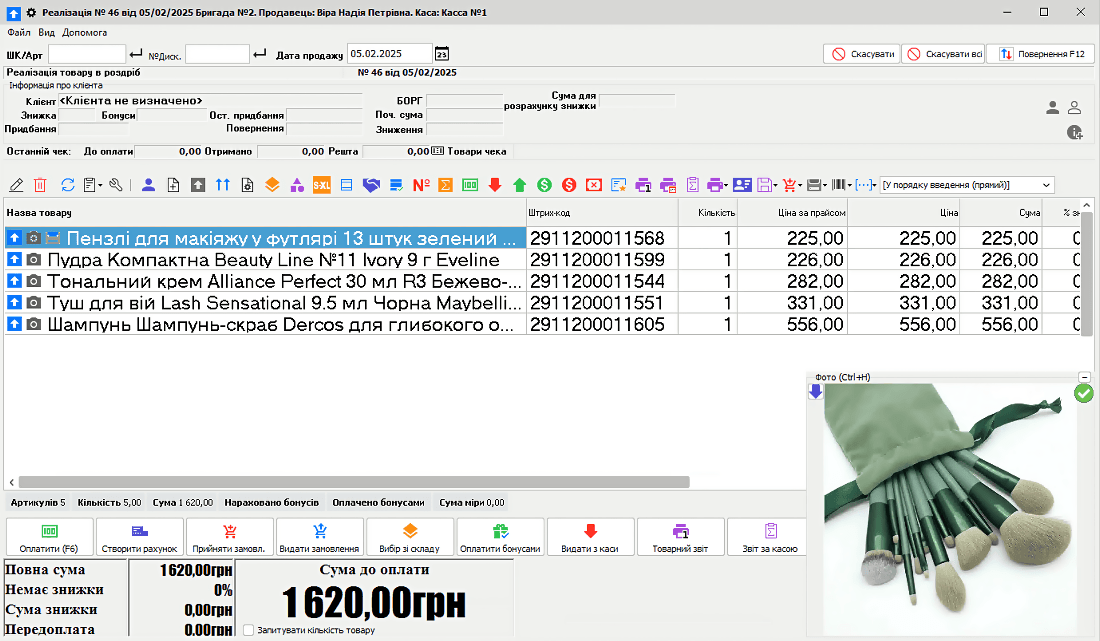Image resolution: width=1100 pixels, height=641 pixels.
Task: Click the green checkmark in the photo panel
Action: point(1084,394)
